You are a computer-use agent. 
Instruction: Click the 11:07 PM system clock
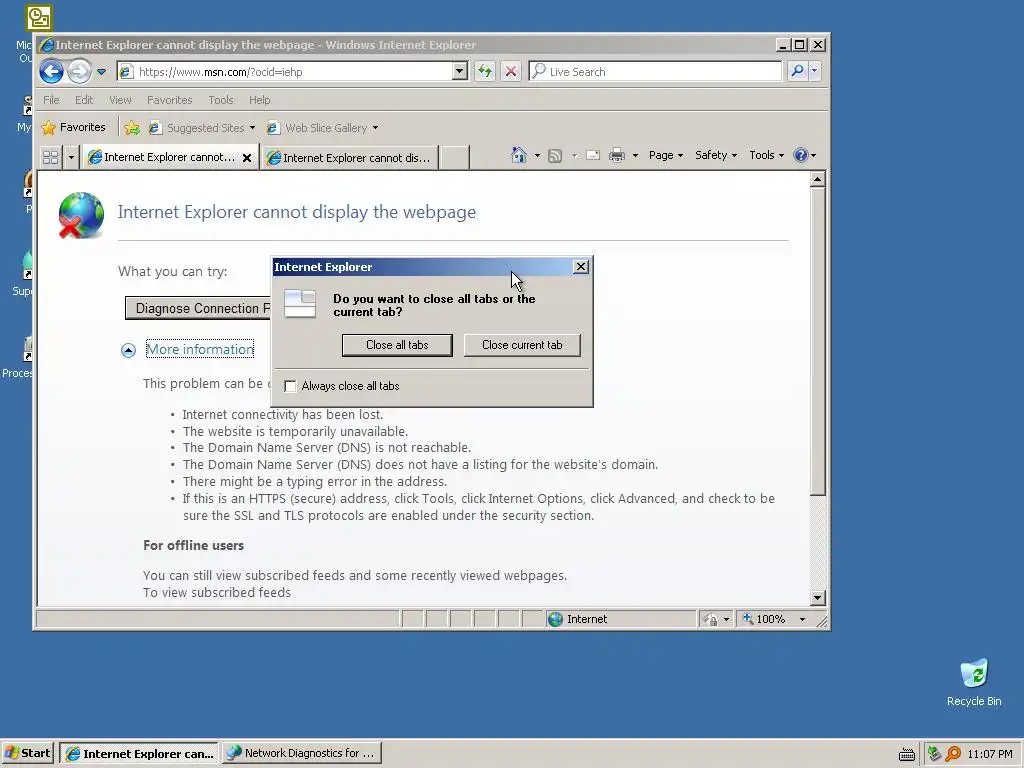(x=989, y=754)
